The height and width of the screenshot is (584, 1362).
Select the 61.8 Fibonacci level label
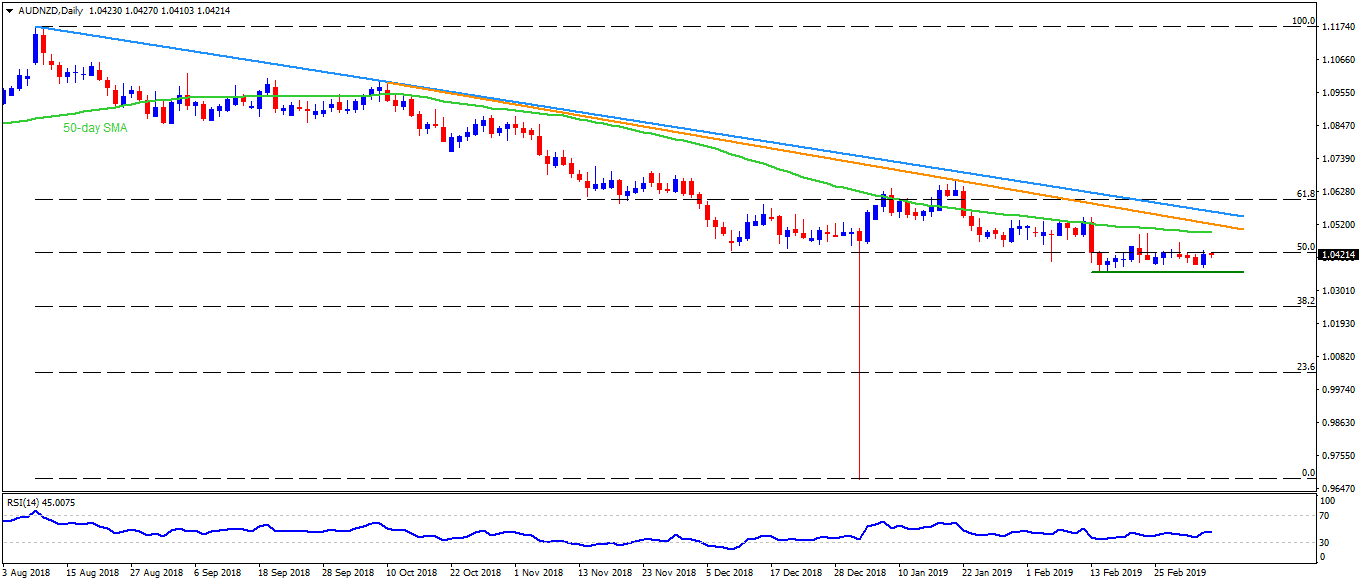point(1304,193)
